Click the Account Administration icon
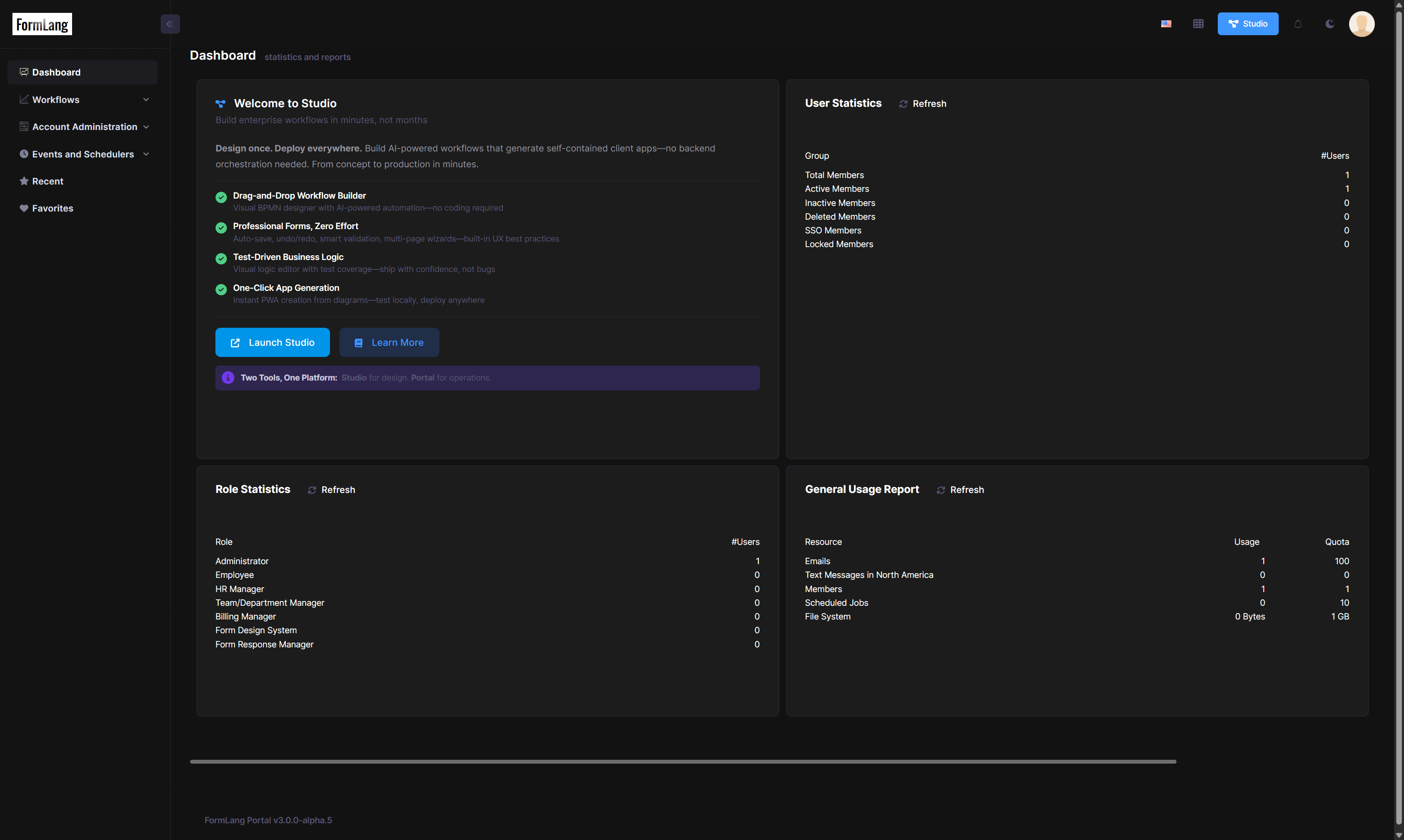 (x=24, y=126)
